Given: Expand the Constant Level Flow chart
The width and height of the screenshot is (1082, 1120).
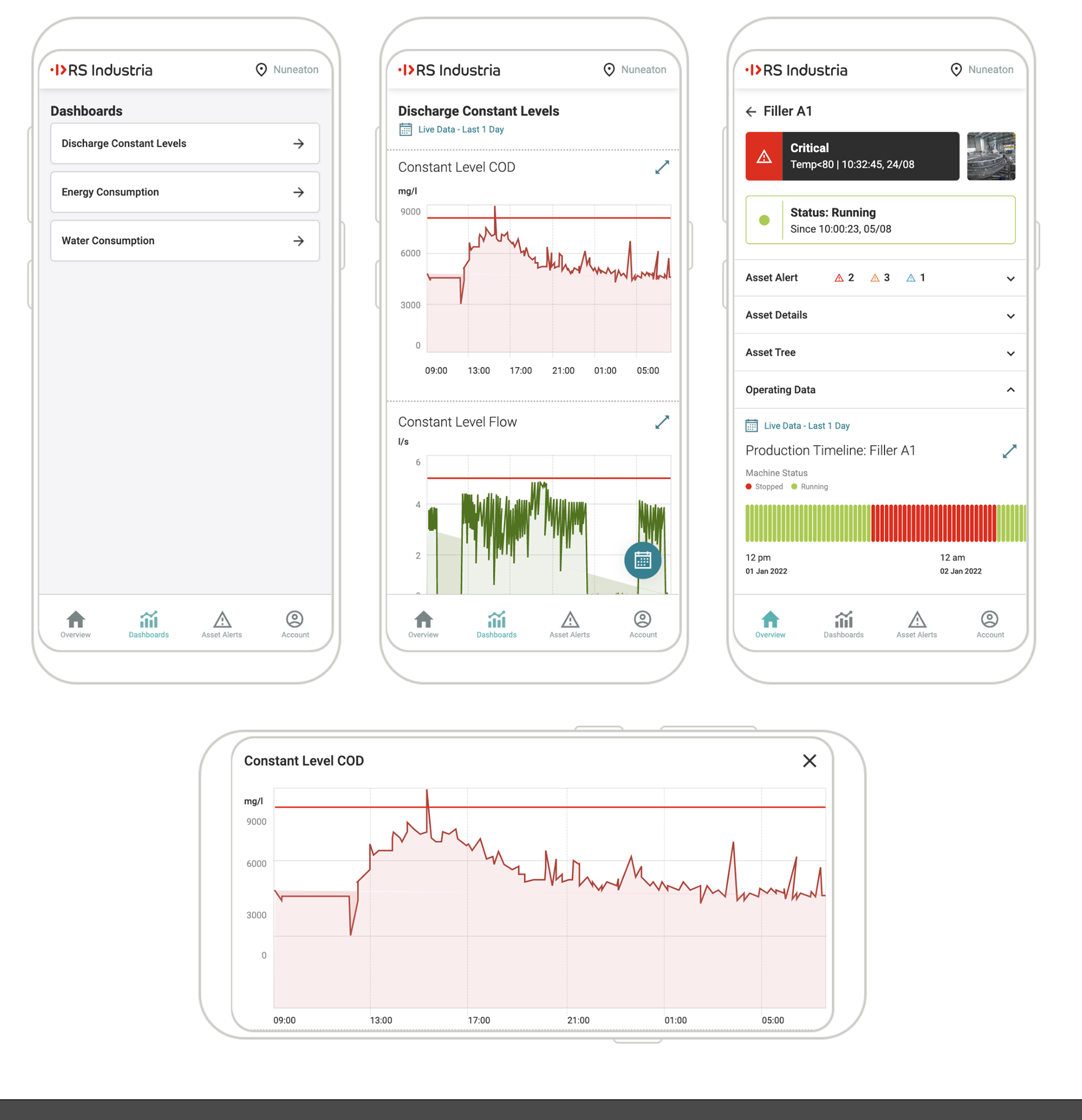Looking at the screenshot, I should (x=662, y=423).
